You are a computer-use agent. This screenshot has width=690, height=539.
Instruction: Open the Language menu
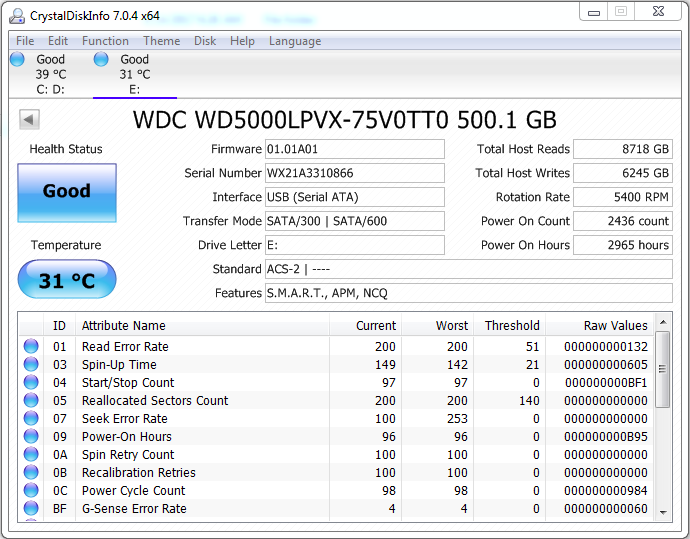(295, 41)
